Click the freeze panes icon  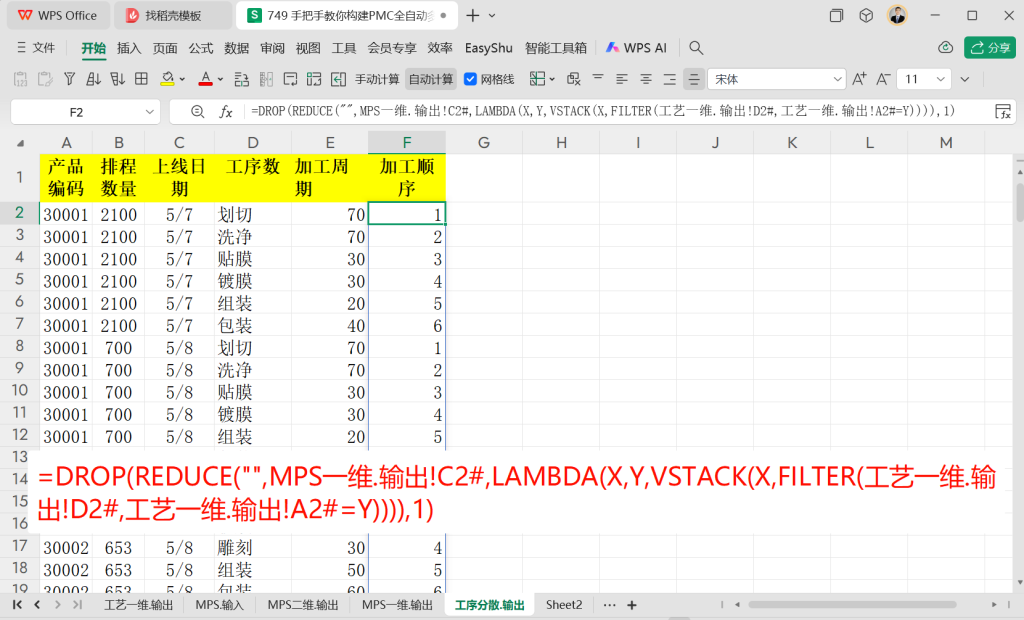click(x=314, y=79)
